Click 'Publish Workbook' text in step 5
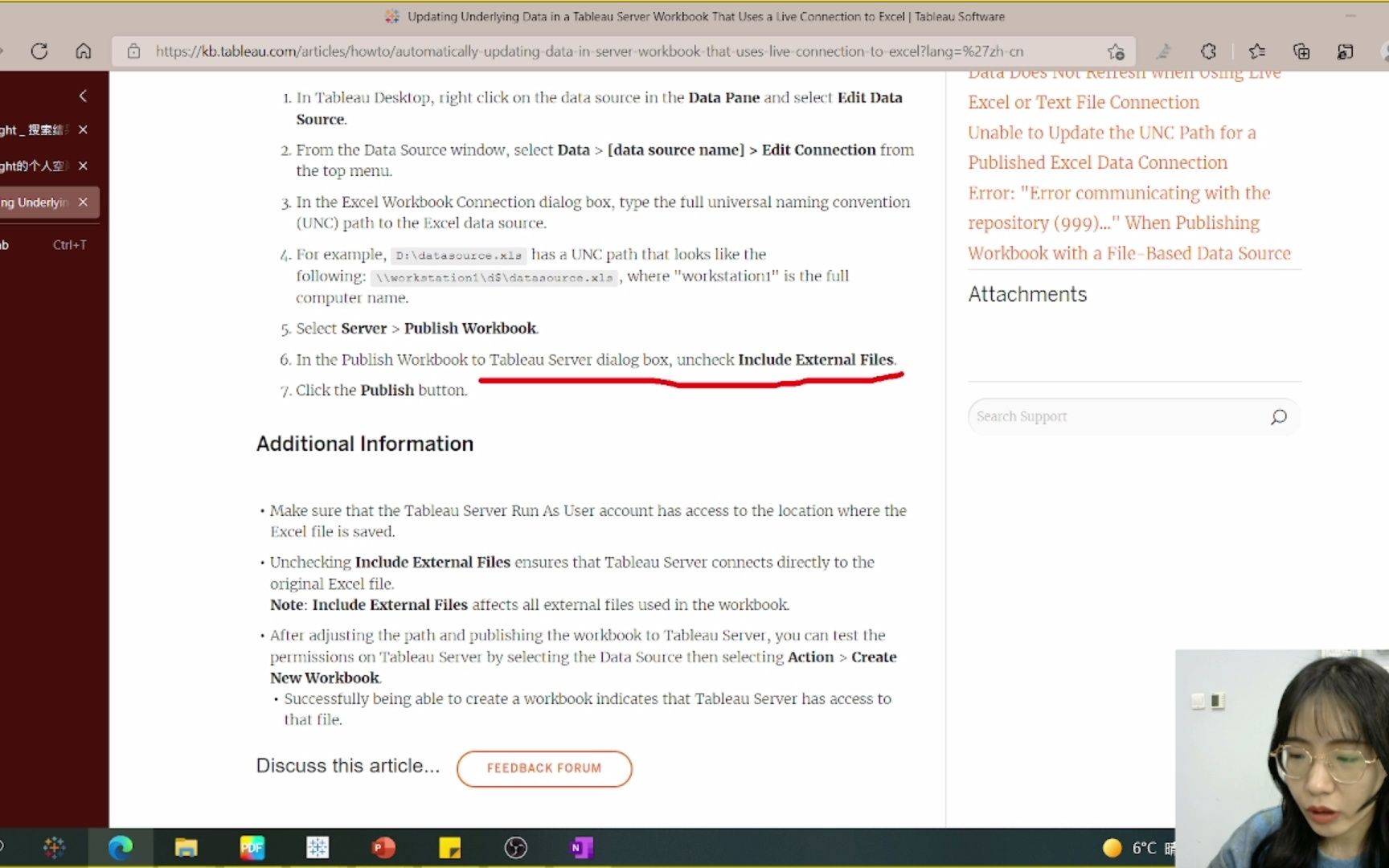This screenshot has width=1389, height=868. (470, 328)
